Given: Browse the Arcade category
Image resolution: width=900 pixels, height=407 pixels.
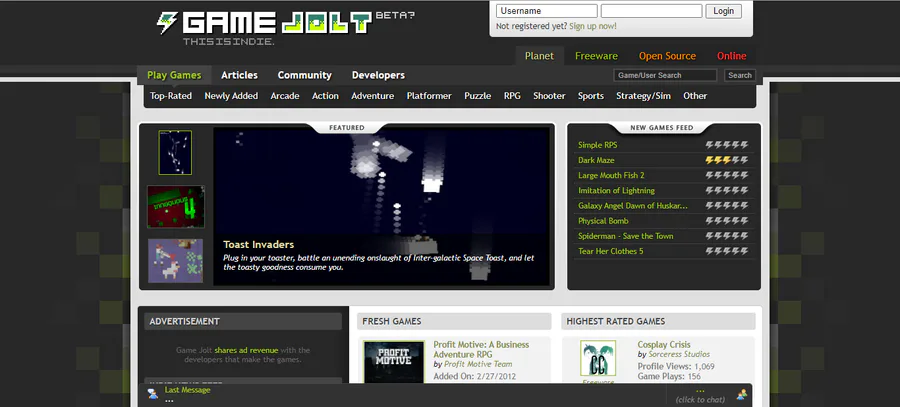Looking at the screenshot, I should [285, 96].
